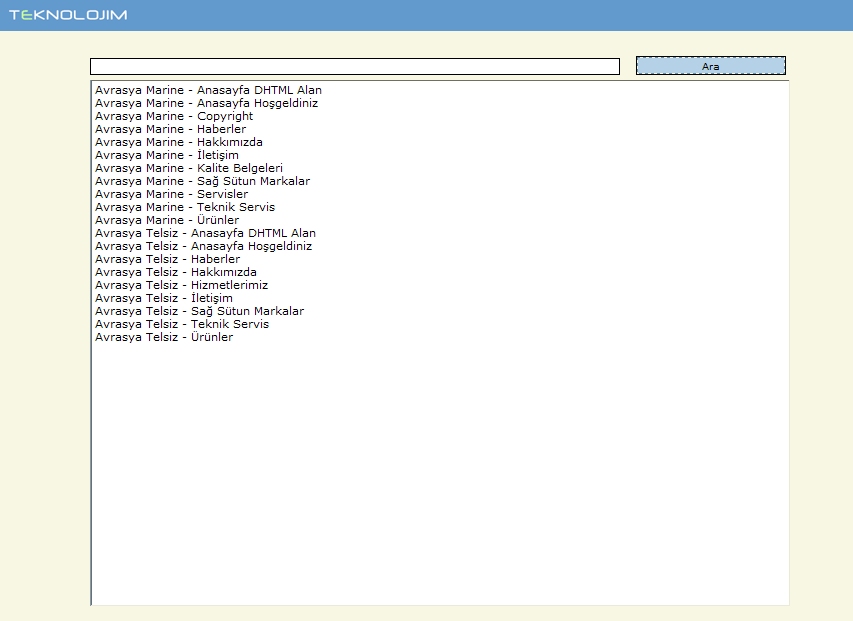This screenshot has height=621, width=853.
Task: Select 'Avrasya Telsiz - Anasayfa Hoşgeldiniz'
Action: click(203, 246)
